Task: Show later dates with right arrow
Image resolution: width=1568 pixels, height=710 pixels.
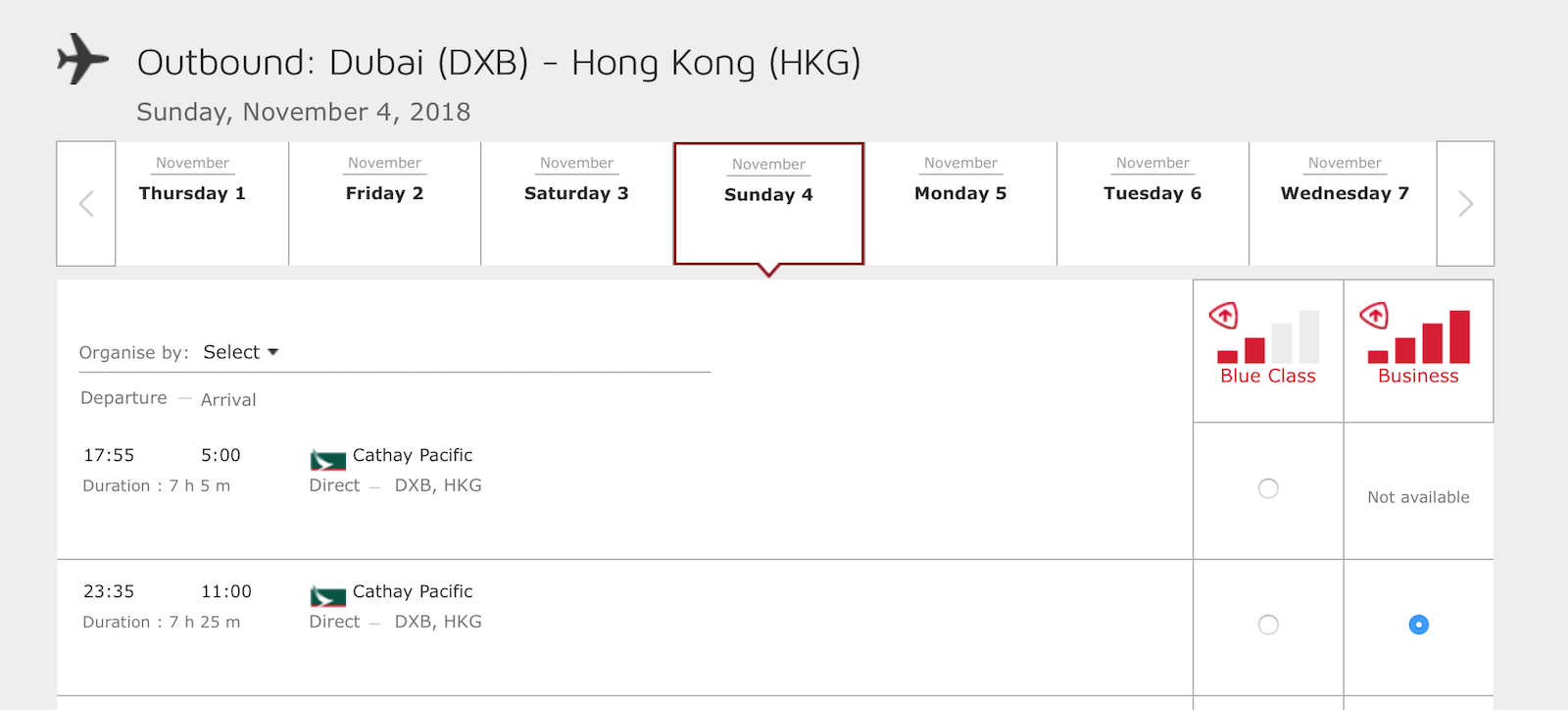Action: pyautogui.click(x=1465, y=204)
